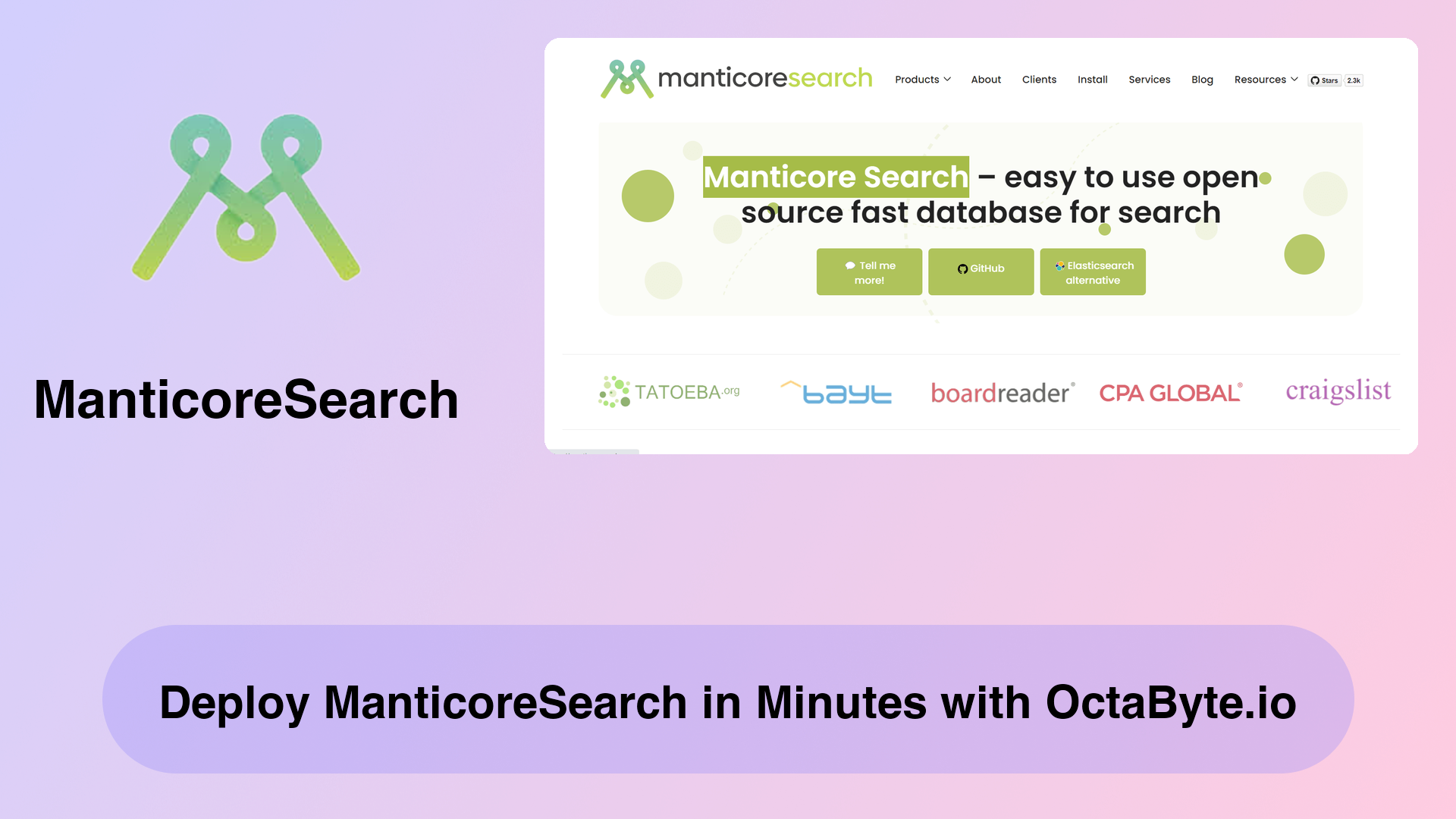This screenshot has height=819, width=1456.
Task: Toggle the Install navigation link
Action: [x=1093, y=80]
